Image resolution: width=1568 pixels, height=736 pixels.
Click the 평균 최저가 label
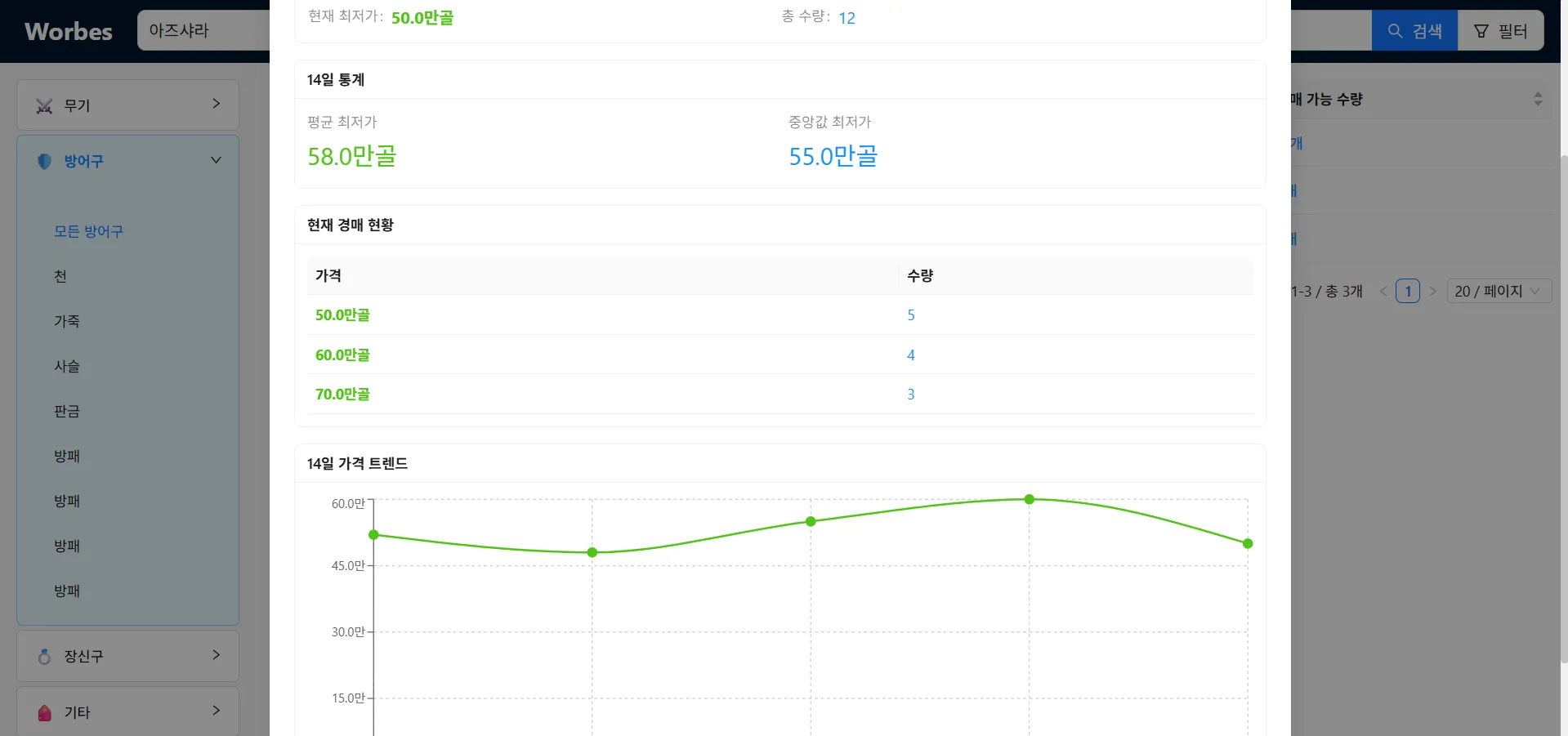[x=342, y=123]
